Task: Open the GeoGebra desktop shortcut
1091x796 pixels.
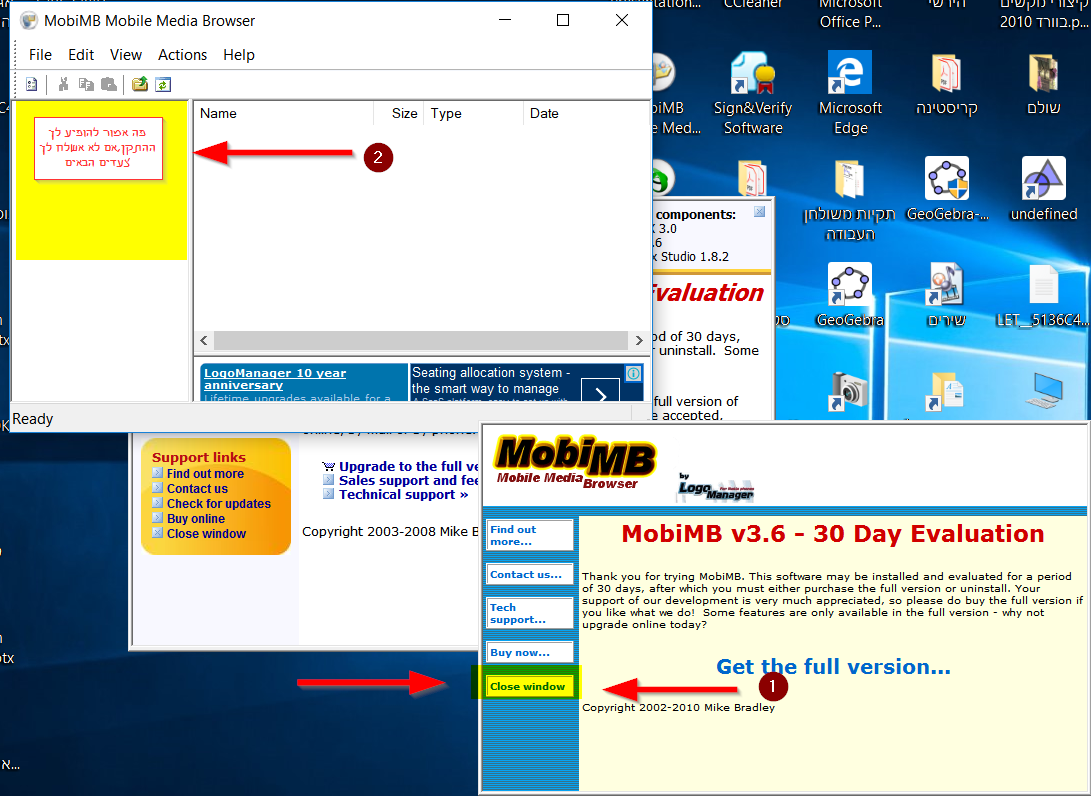Action: click(x=850, y=295)
